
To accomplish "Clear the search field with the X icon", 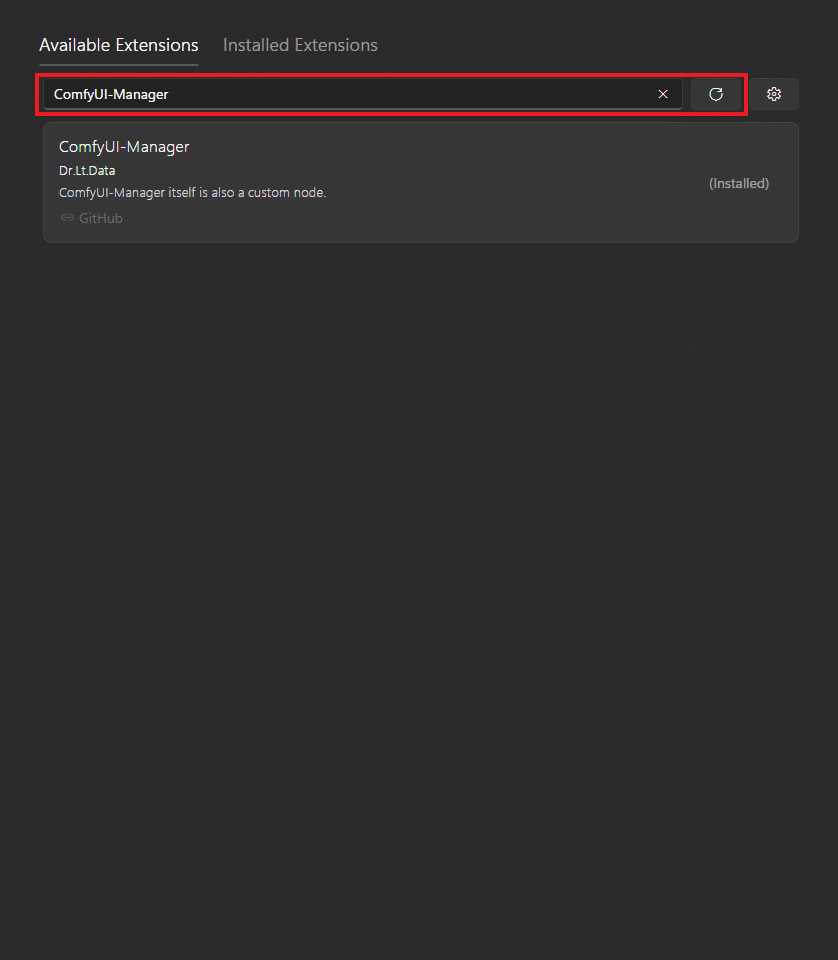I will (x=663, y=94).
